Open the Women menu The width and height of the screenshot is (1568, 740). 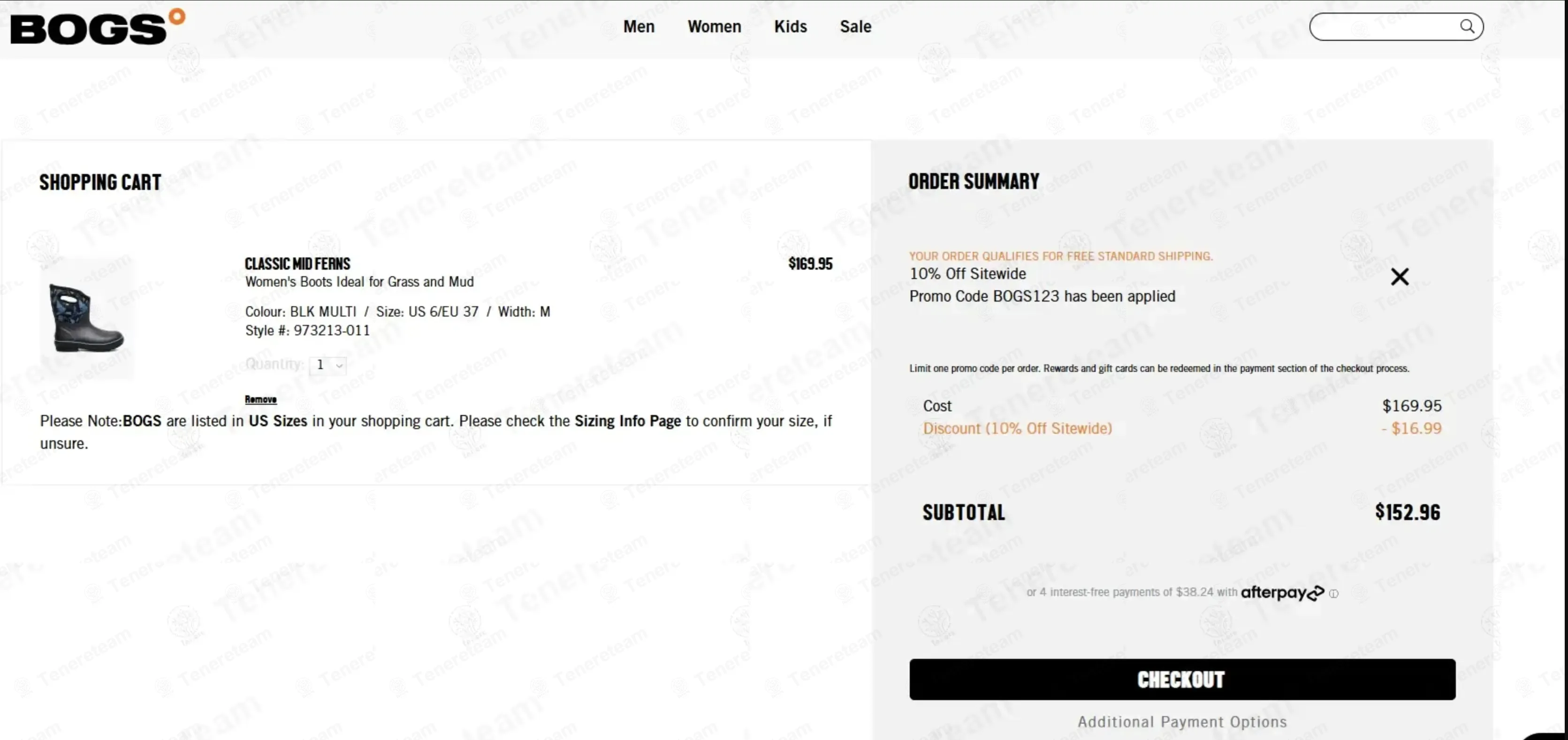tap(714, 27)
